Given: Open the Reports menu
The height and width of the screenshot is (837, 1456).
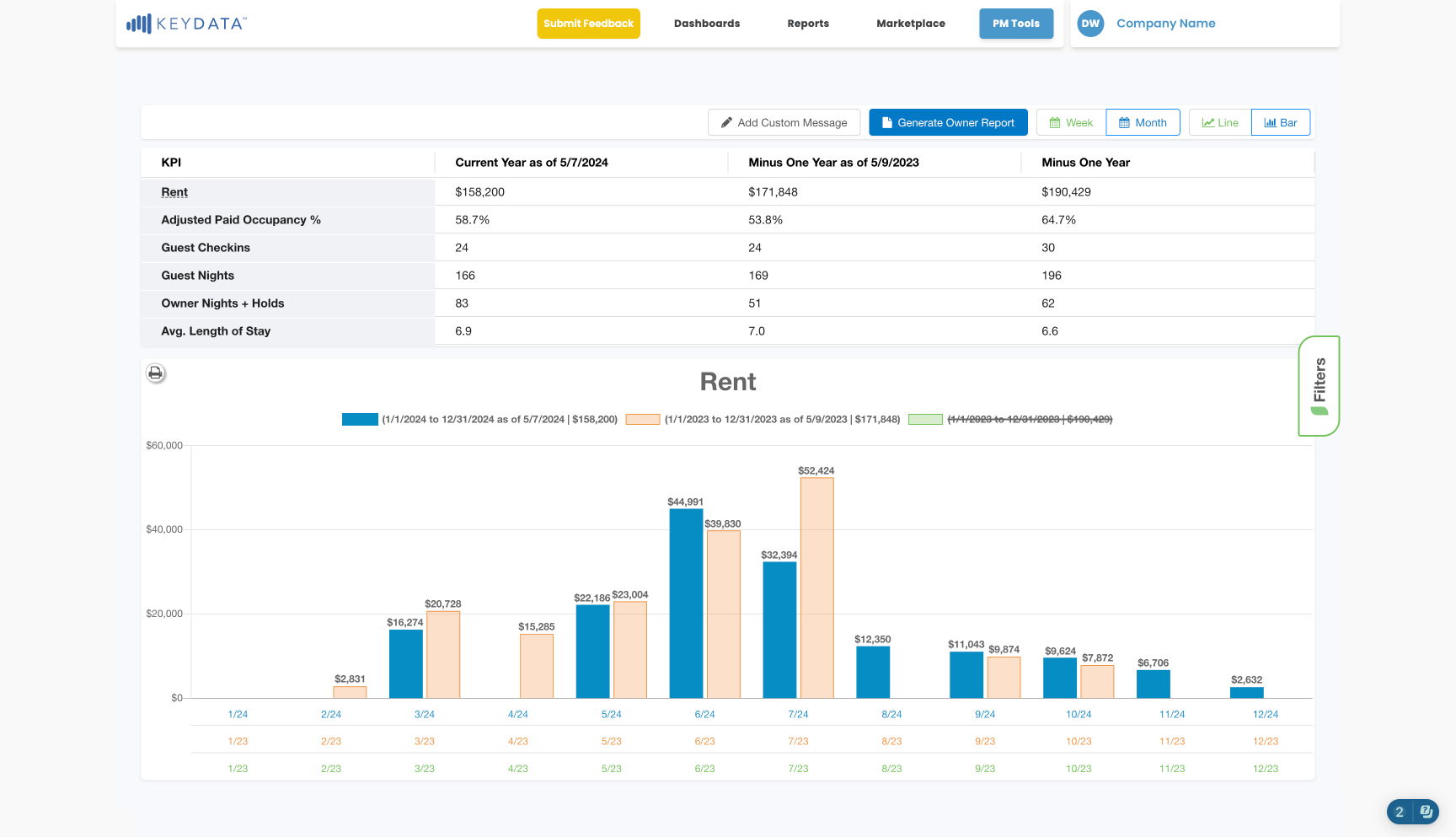Looking at the screenshot, I should coord(808,24).
